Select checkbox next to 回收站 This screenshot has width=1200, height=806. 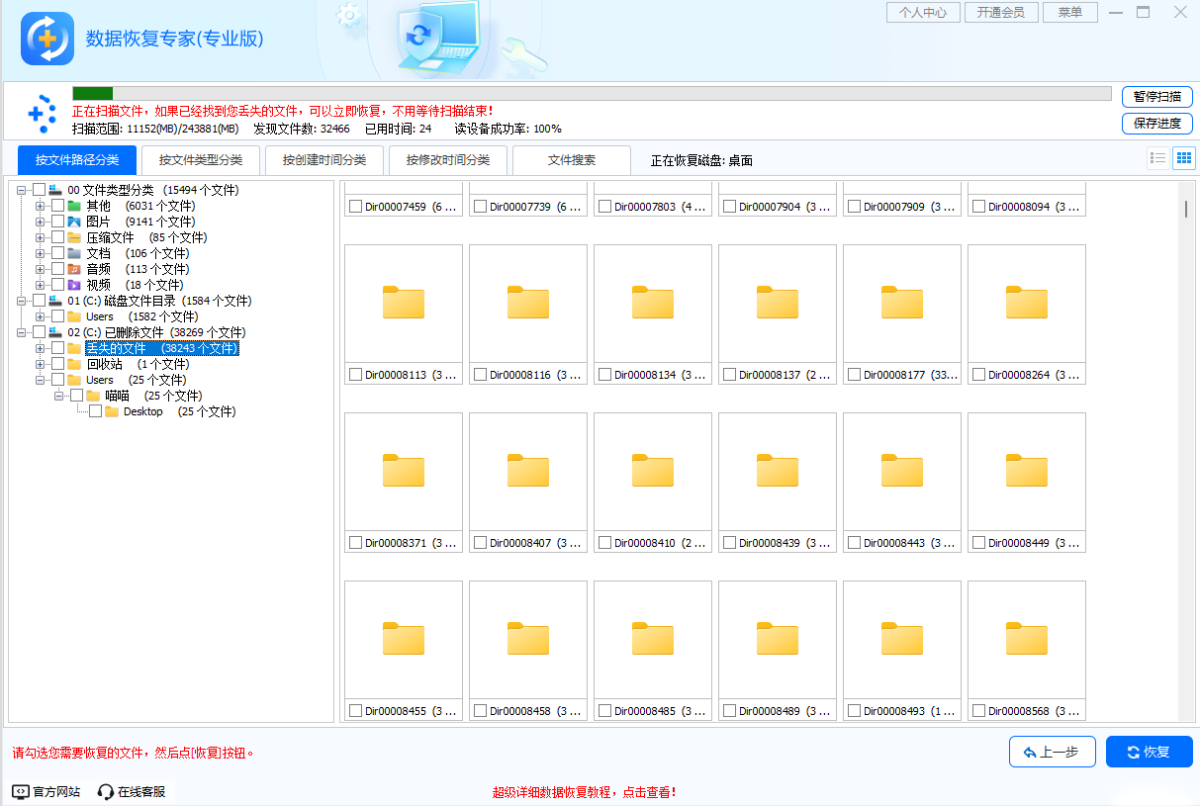point(58,363)
